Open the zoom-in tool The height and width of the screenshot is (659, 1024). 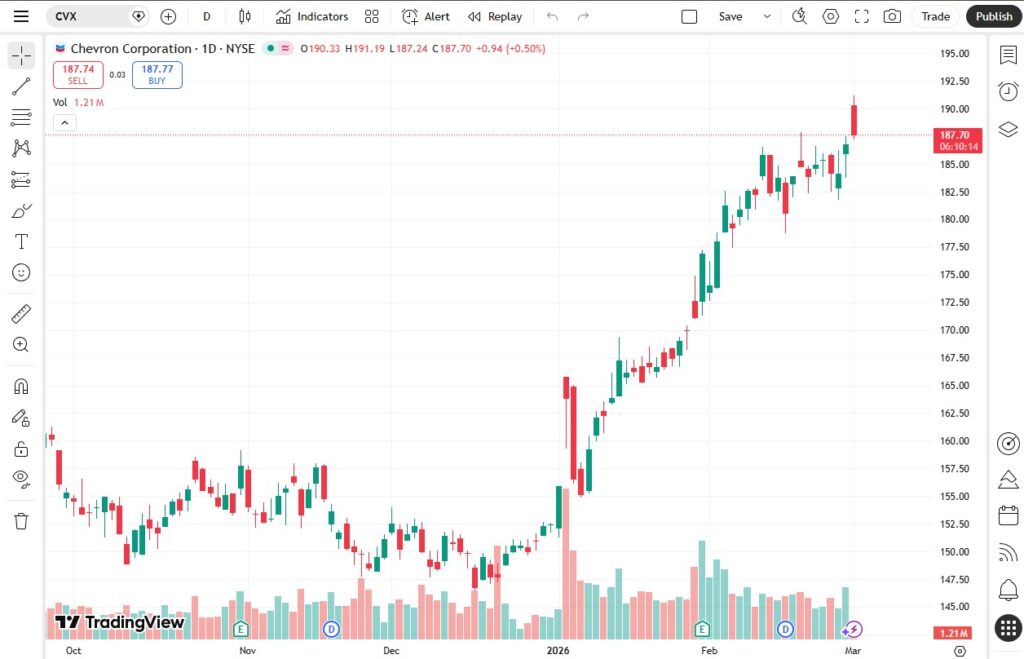(x=21, y=344)
